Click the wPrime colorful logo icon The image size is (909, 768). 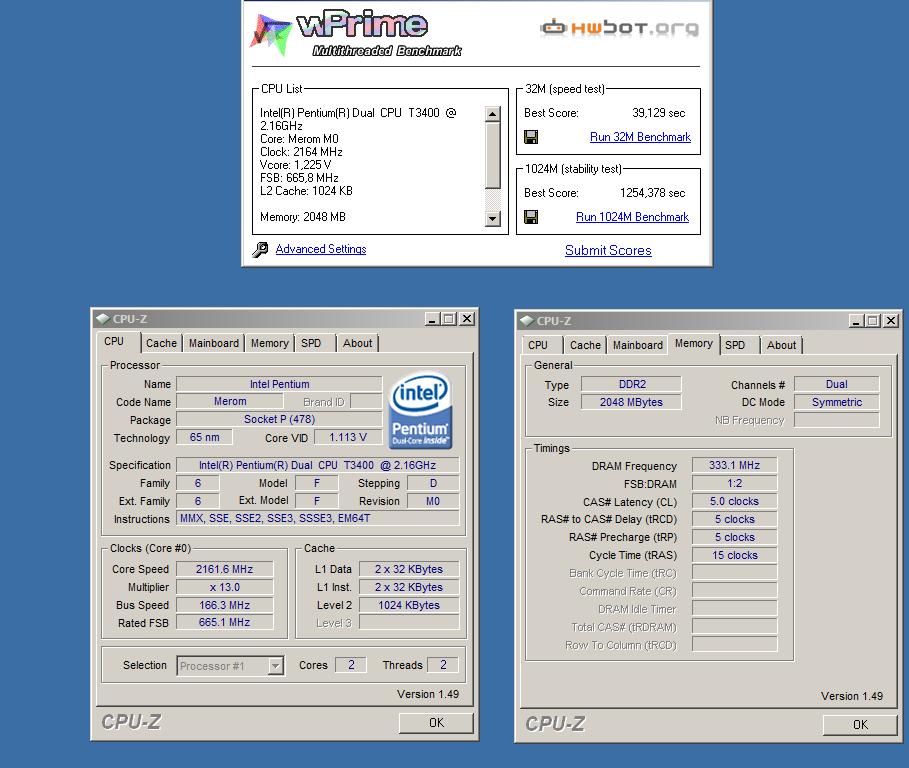coord(270,35)
